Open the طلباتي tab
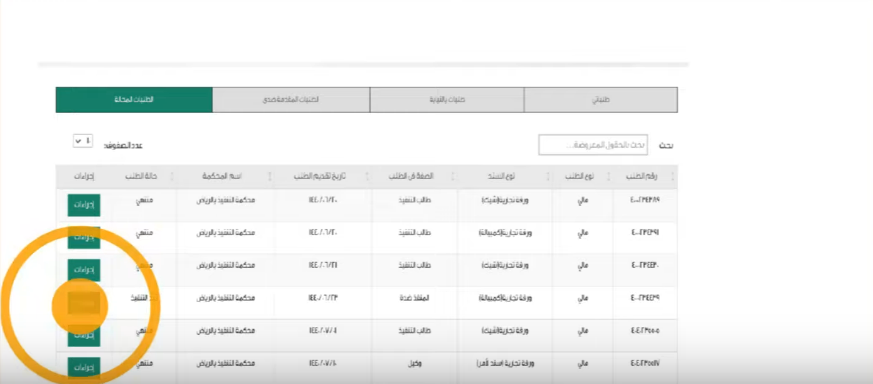This screenshot has height=384, width=873. [x=600, y=100]
